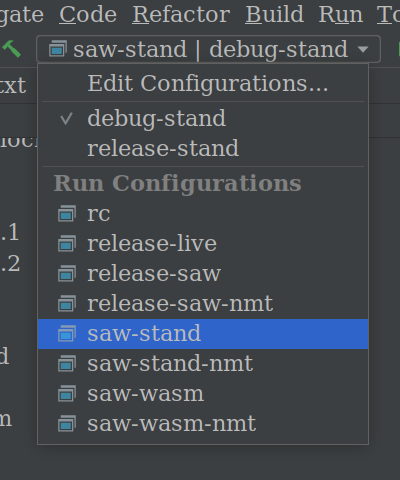Image resolution: width=400 pixels, height=480 pixels.
Task: Choose the highlighted saw-stand configuration
Action: (x=203, y=334)
